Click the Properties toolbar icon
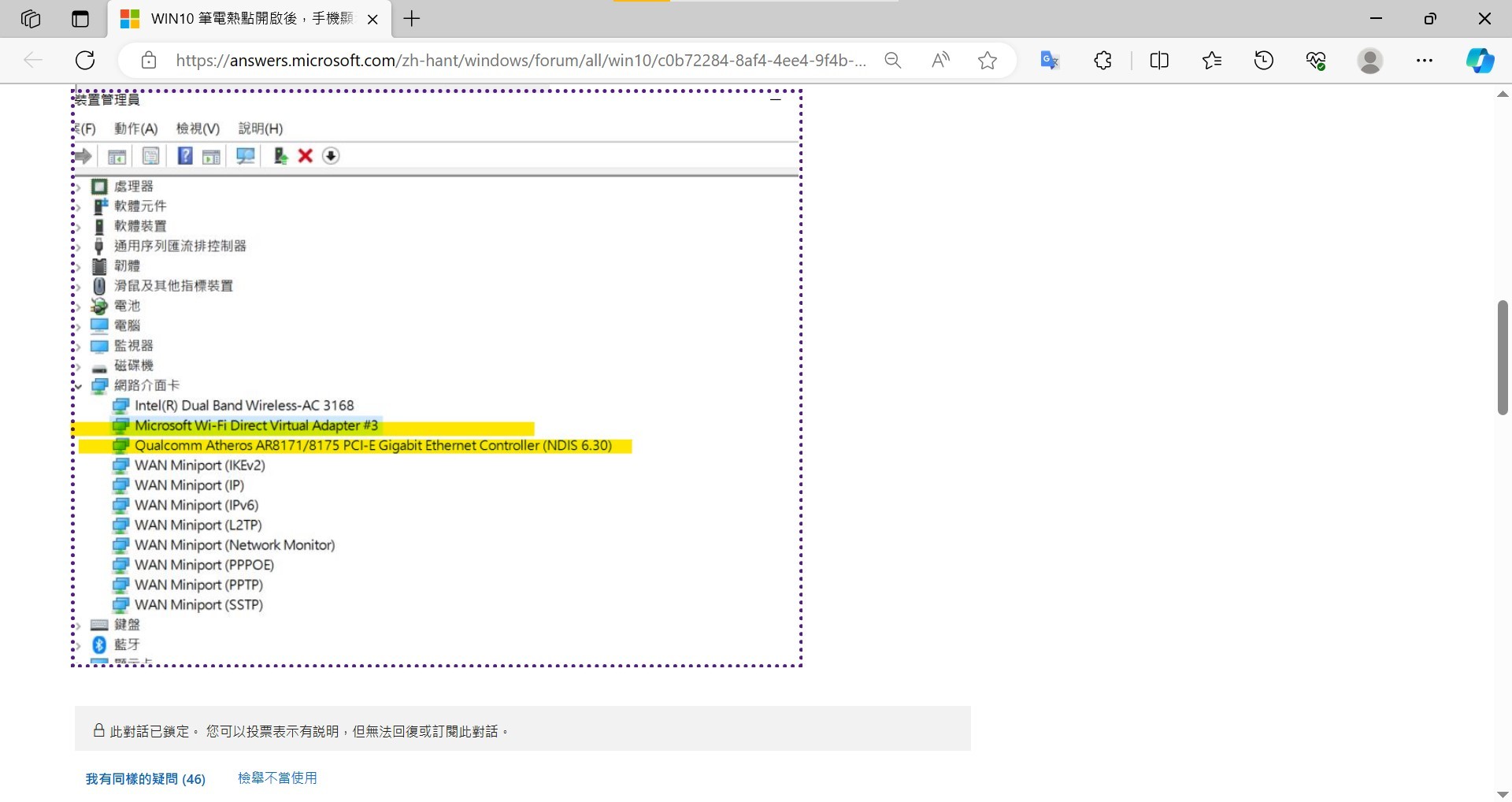Viewport: 1512px width, 802px height. coord(150,156)
